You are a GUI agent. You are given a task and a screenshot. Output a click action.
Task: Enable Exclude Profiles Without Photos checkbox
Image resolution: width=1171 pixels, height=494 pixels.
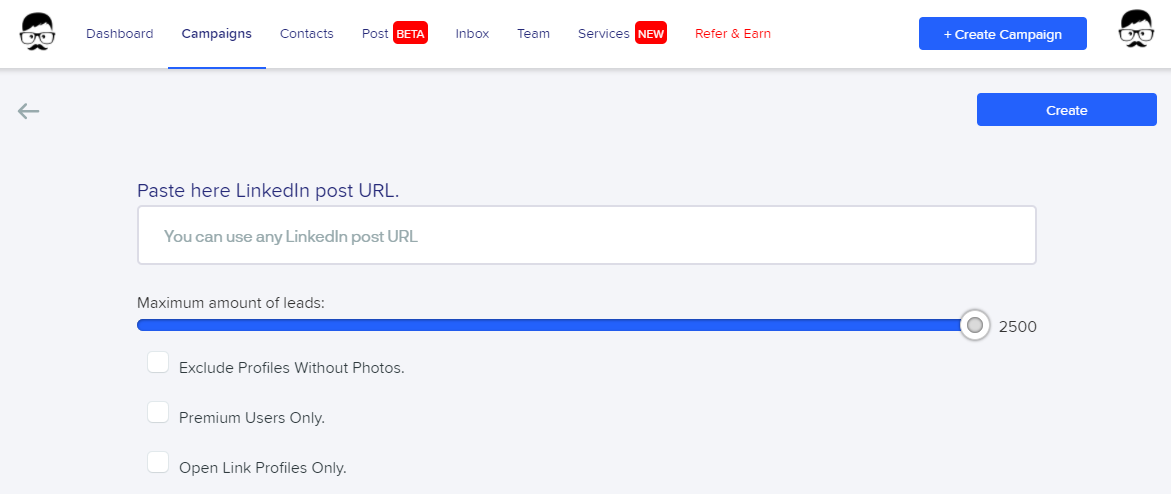[x=158, y=362]
